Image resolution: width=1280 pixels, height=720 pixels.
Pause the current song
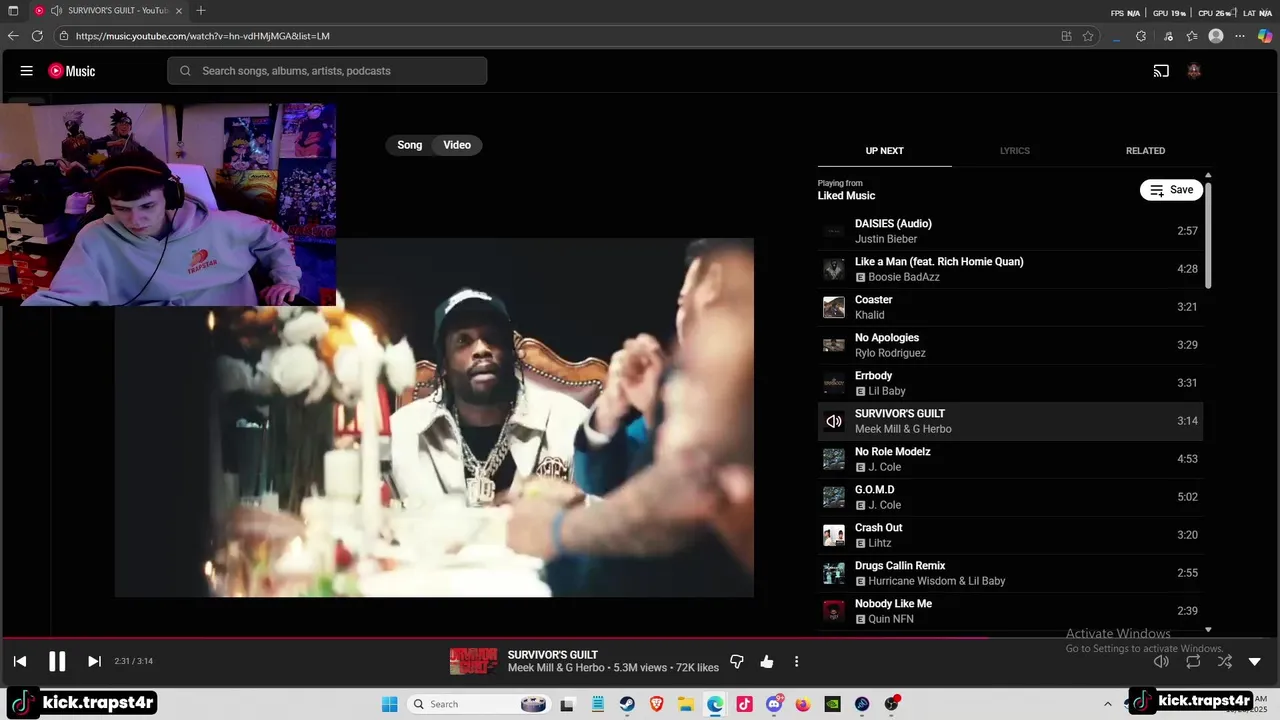point(57,661)
